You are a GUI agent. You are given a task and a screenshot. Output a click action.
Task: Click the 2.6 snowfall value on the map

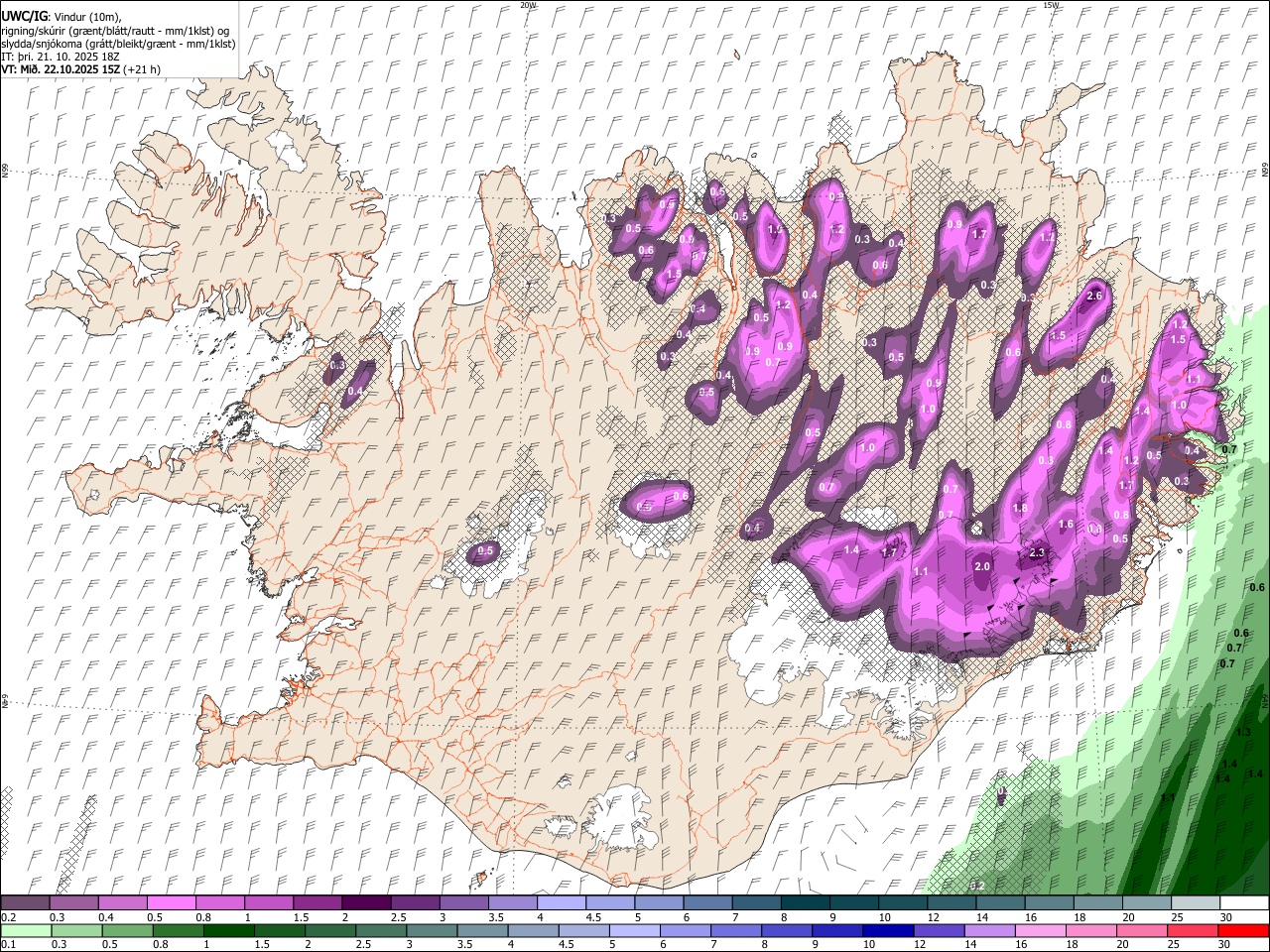[1095, 297]
